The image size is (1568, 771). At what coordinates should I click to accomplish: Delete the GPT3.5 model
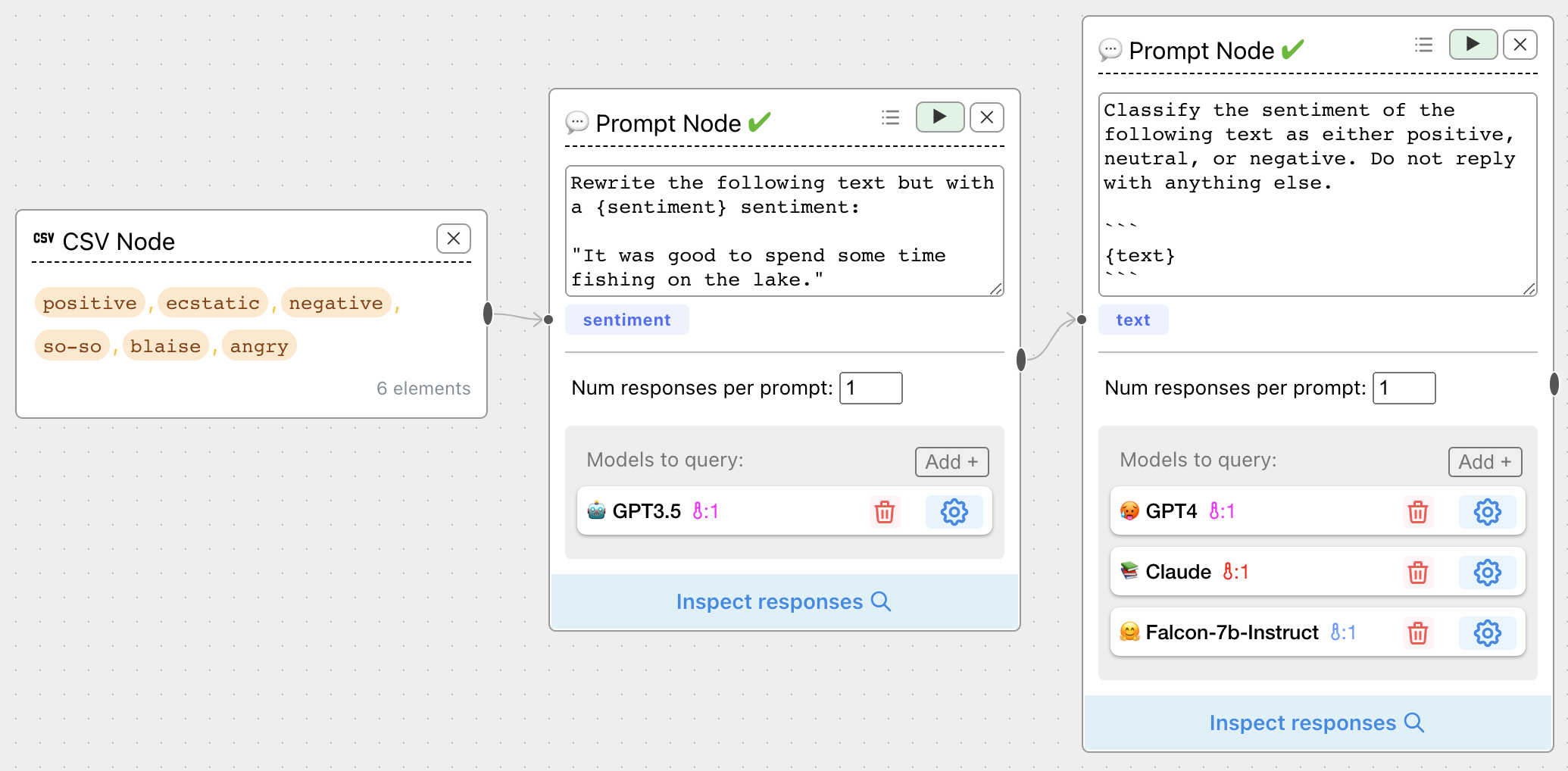[884, 512]
